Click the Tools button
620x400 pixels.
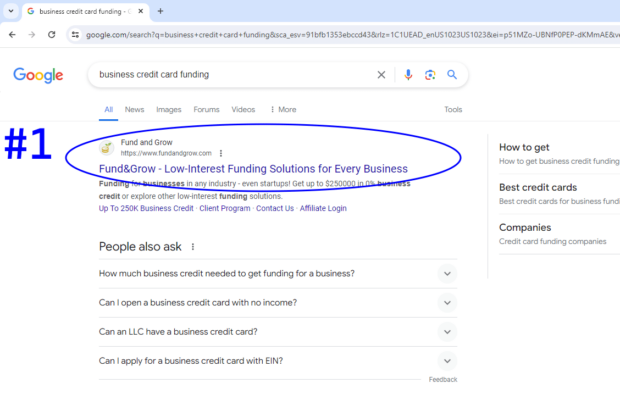point(453,110)
